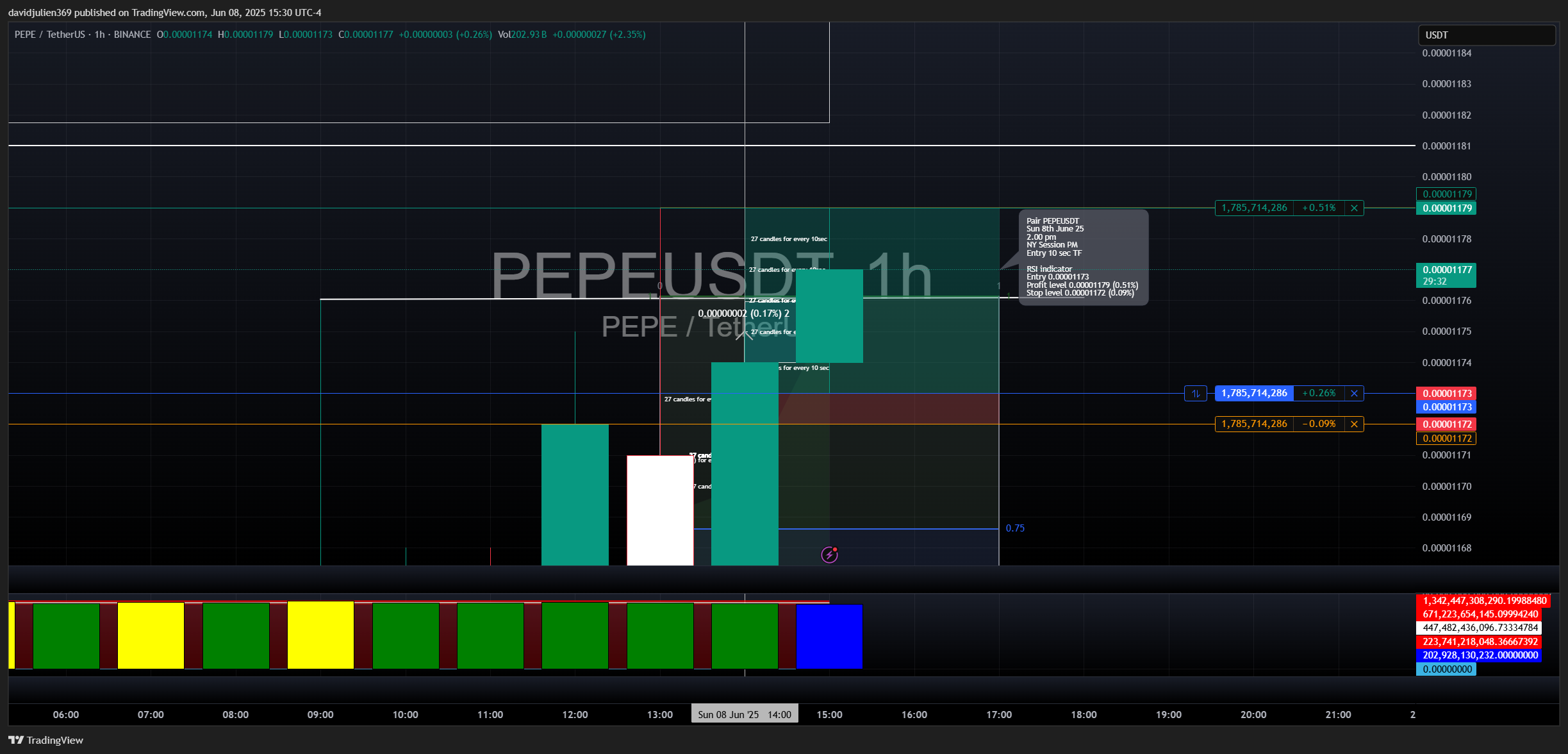This screenshot has height=754, width=1568.
Task: Click the 15:00 time axis label
Action: pyautogui.click(x=829, y=714)
